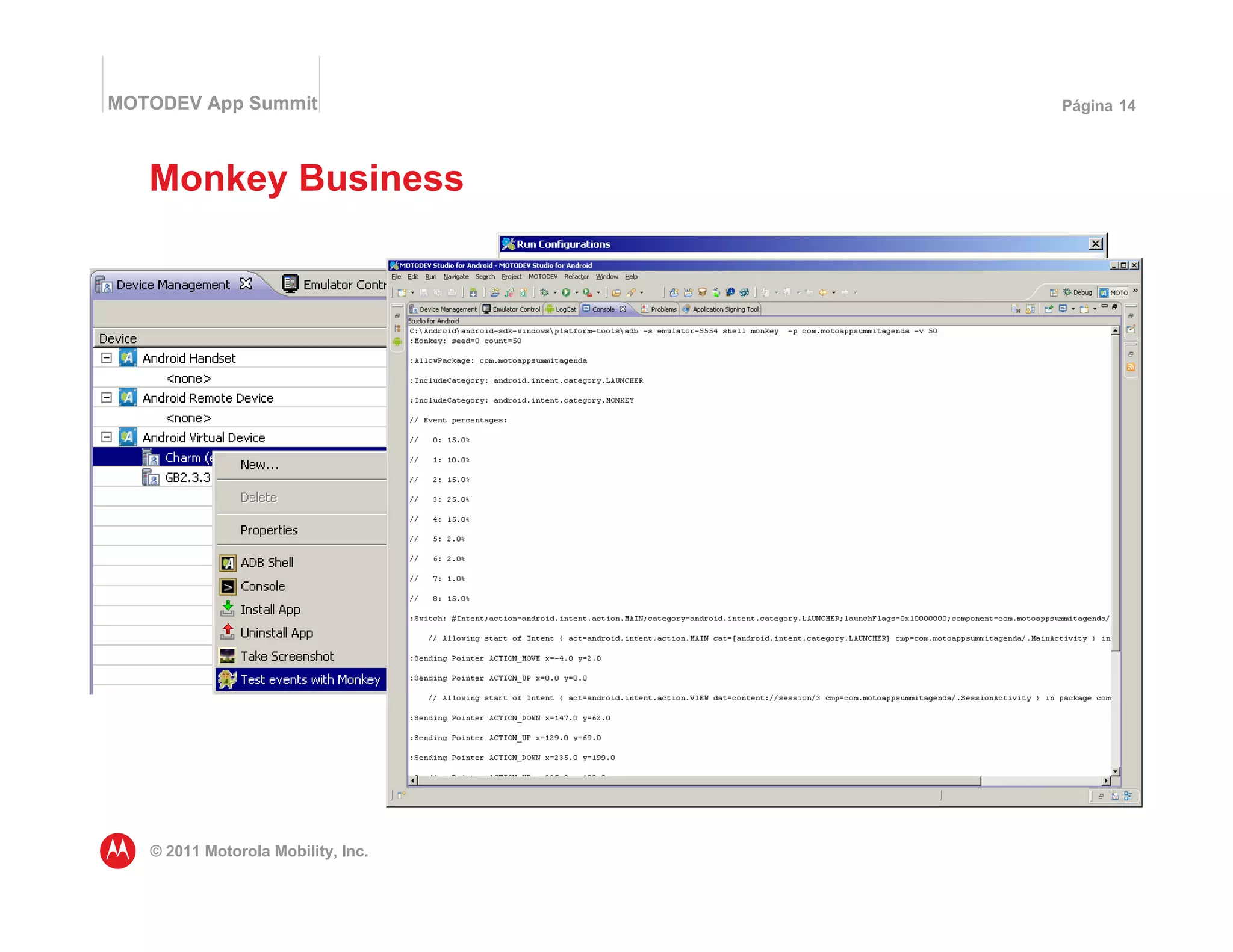The height and width of the screenshot is (952, 1233).
Task: Close the Run Configurations dialog
Action: tap(1096, 244)
